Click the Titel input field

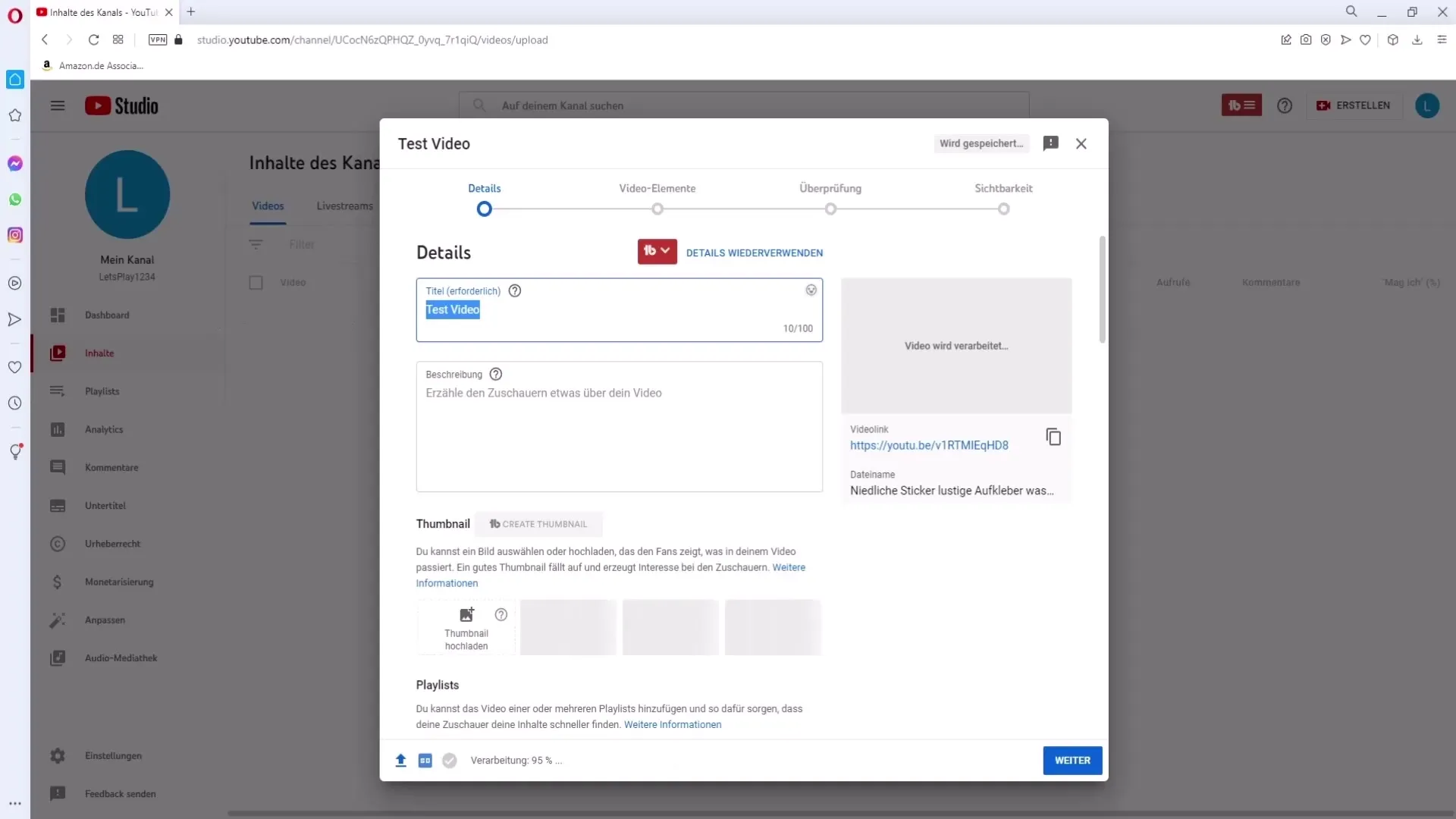click(618, 309)
